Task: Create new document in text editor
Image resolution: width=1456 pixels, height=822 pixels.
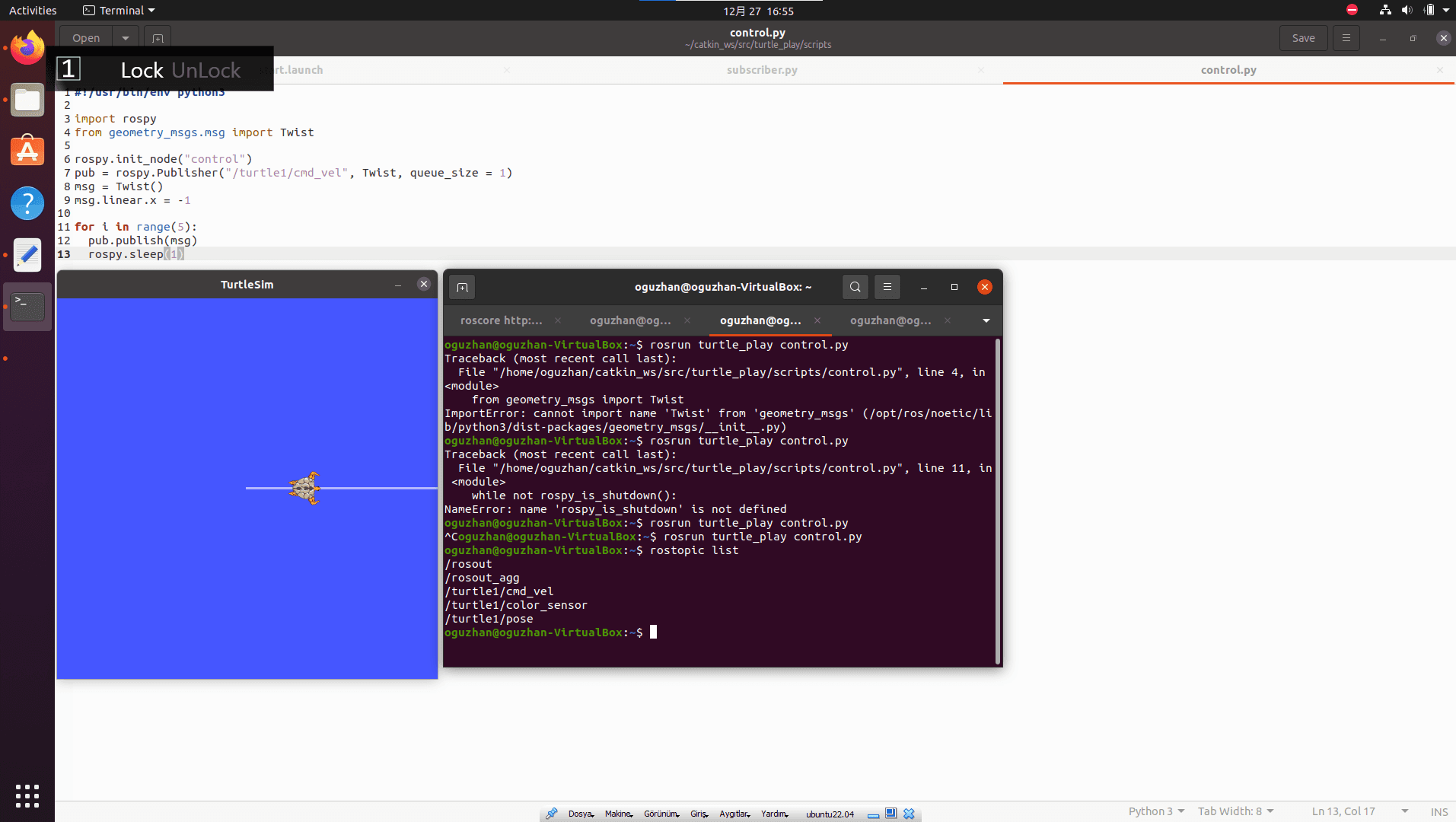Action: [x=158, y=38]
